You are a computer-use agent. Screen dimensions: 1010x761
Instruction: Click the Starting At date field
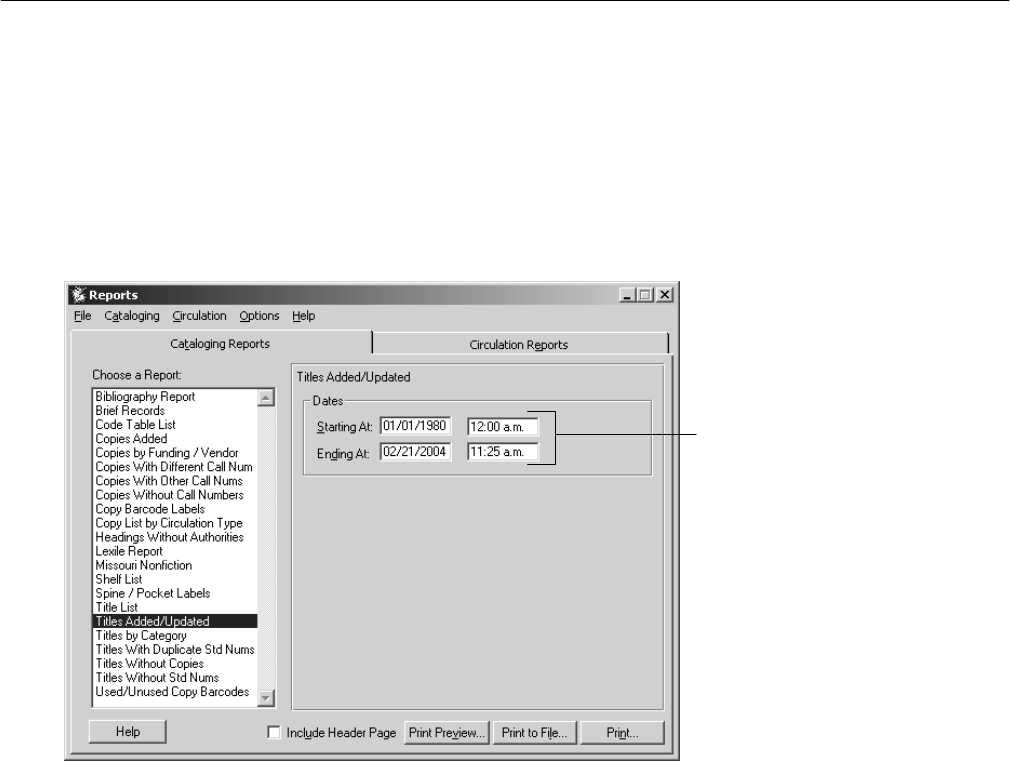(x=415, y=426)
